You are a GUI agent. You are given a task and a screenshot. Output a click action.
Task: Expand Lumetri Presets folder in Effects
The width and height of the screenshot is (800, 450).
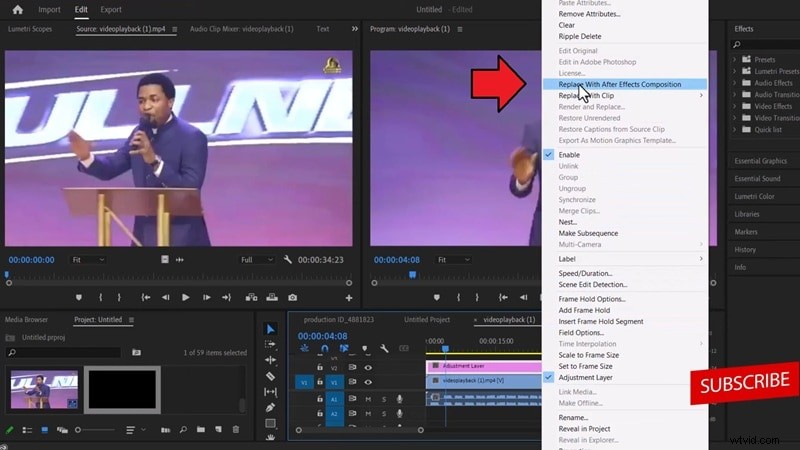pyautogui.click(x=735, y=71)
